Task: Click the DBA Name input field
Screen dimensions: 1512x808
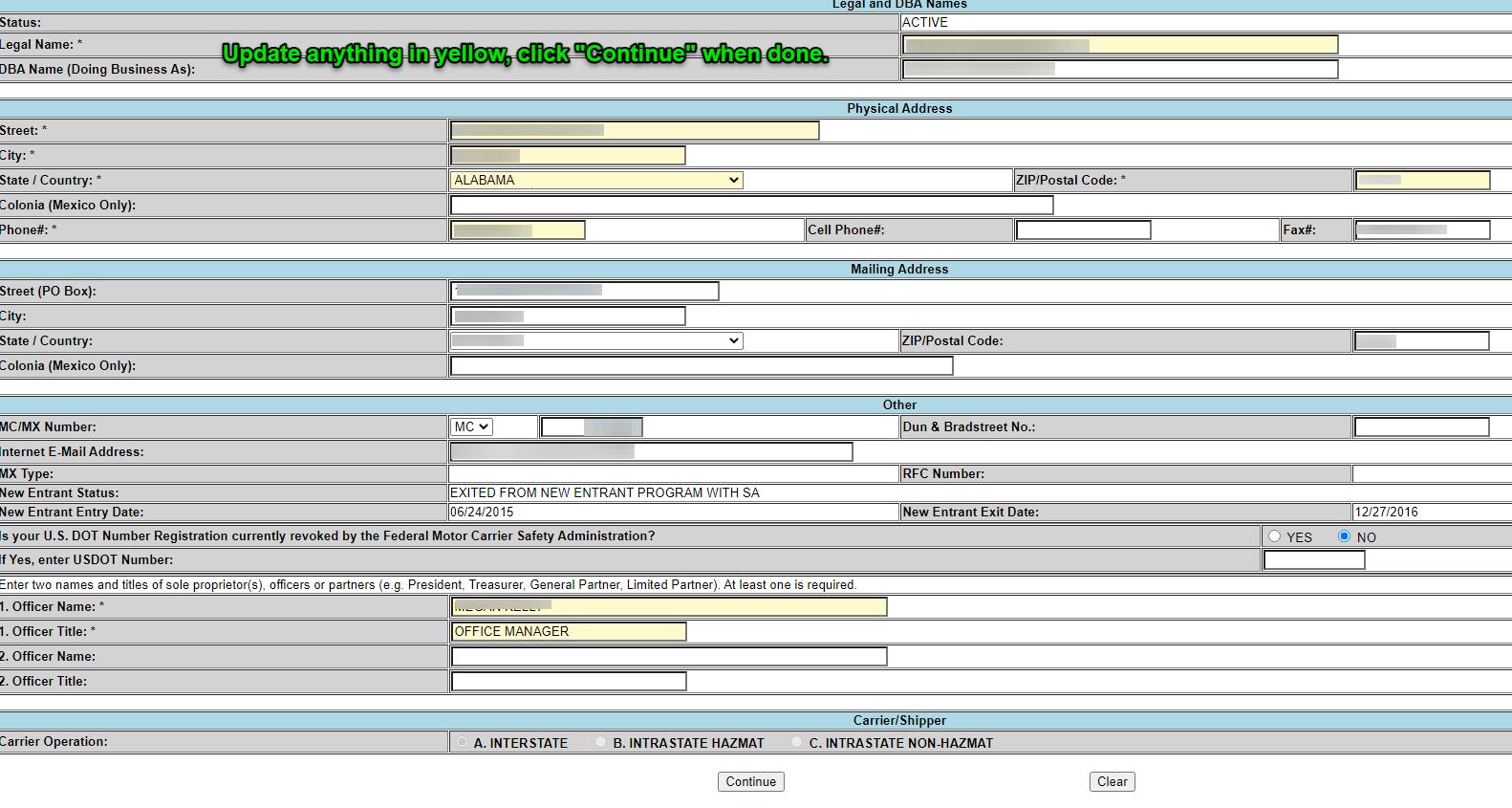Action: point(1119,69)
